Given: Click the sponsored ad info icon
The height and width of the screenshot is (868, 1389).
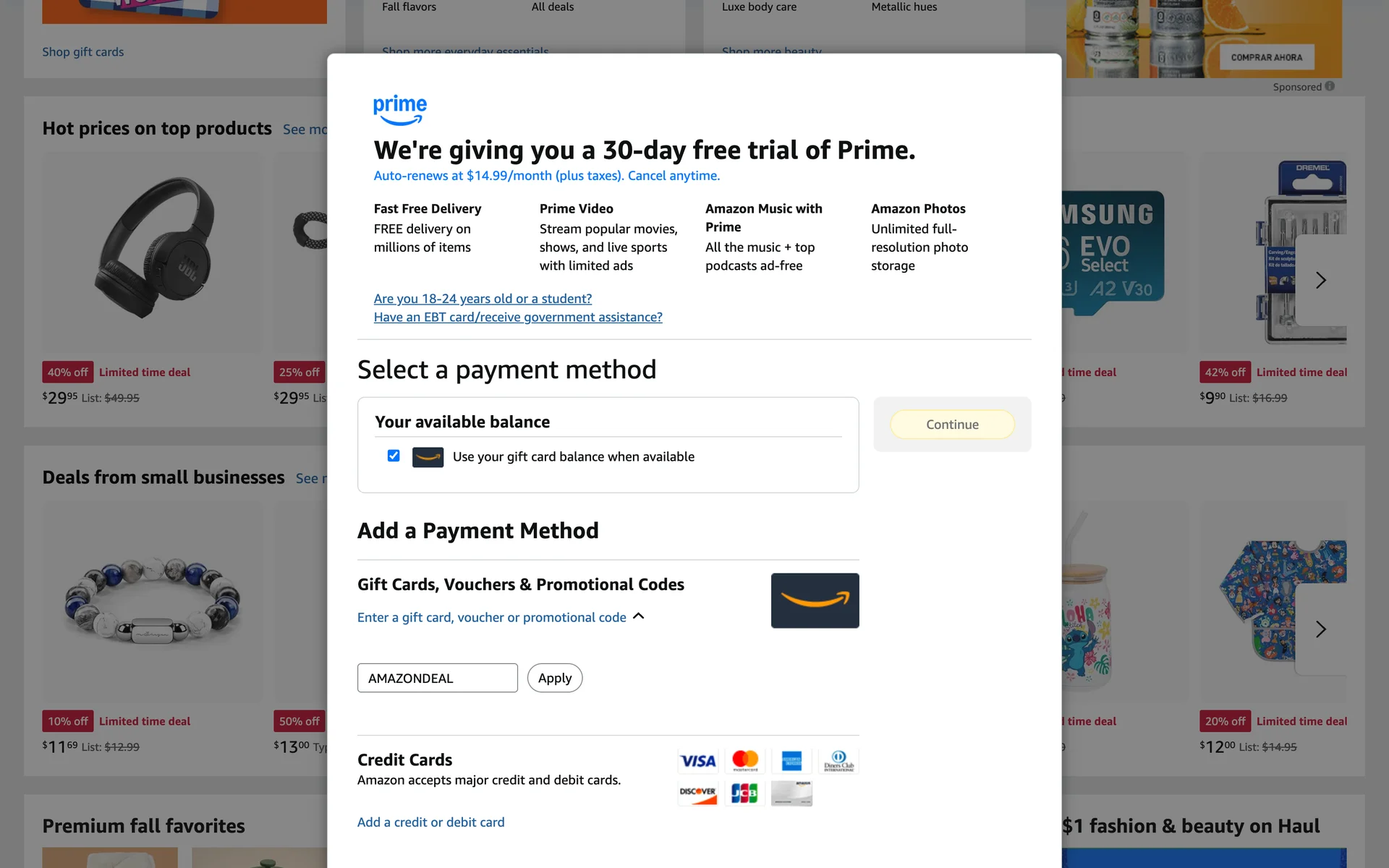Looking at the screenshot, I should point(1330,87).
